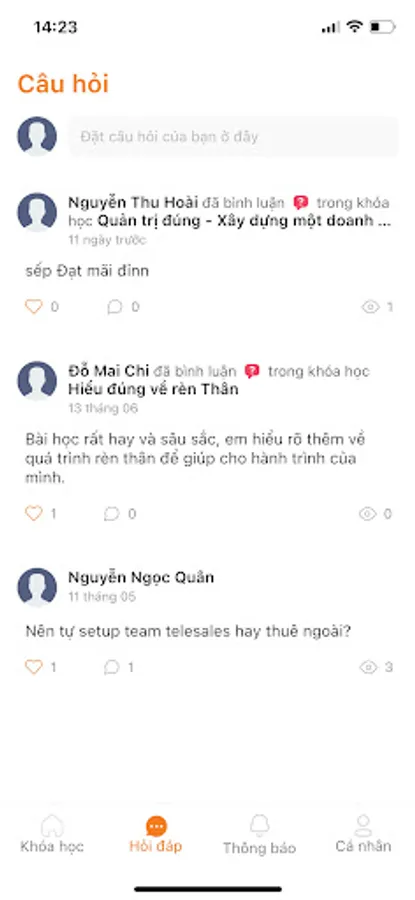Tap red question badge beside Nguyễn Thu Hoài
Image resolution: width=415 pixels, height=900 pixels.
point(301,203)
